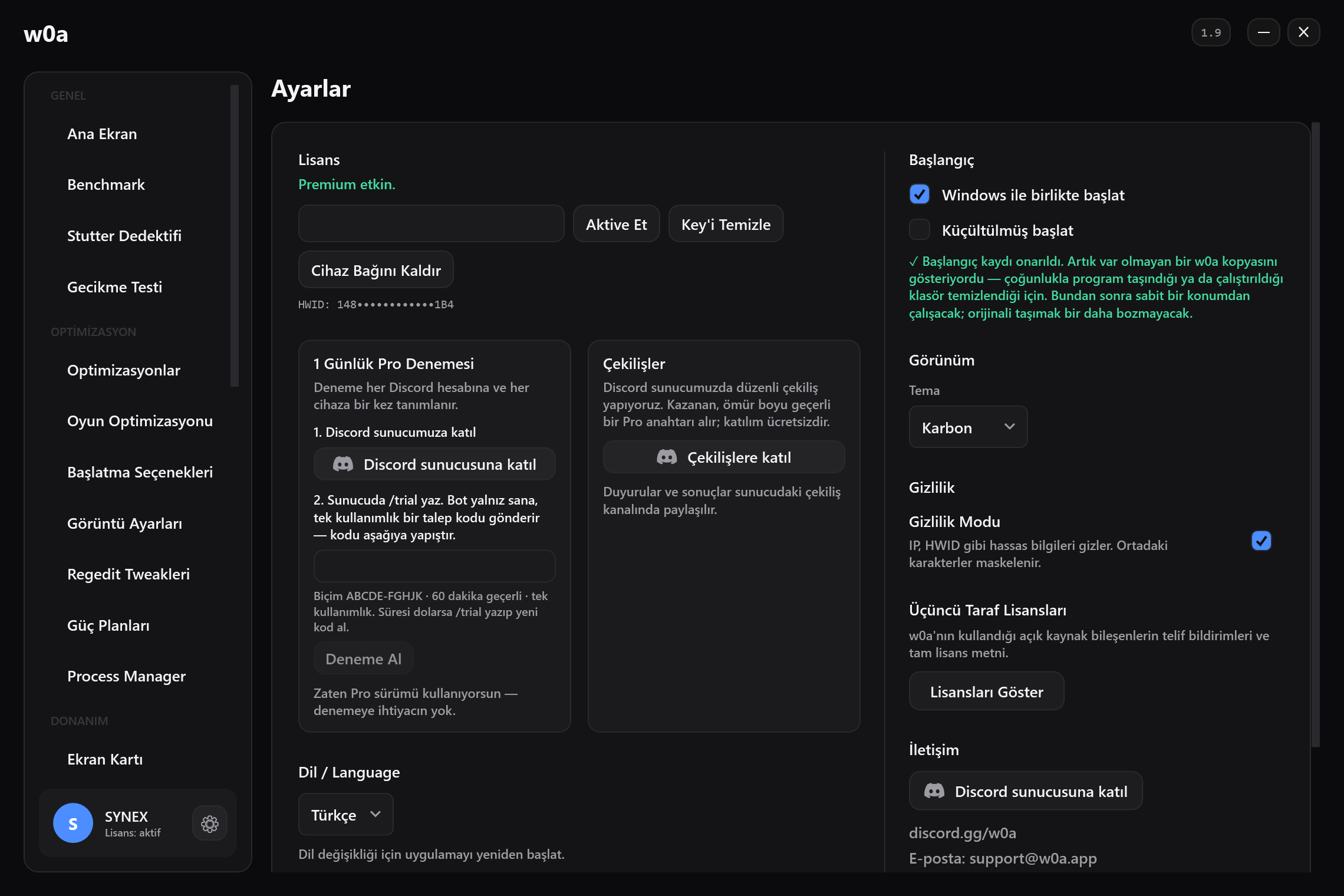The image size is (1344, 896).
Task: Click the sidebar scrollbar
Action: pyautogui.click(x=235, y=236)
